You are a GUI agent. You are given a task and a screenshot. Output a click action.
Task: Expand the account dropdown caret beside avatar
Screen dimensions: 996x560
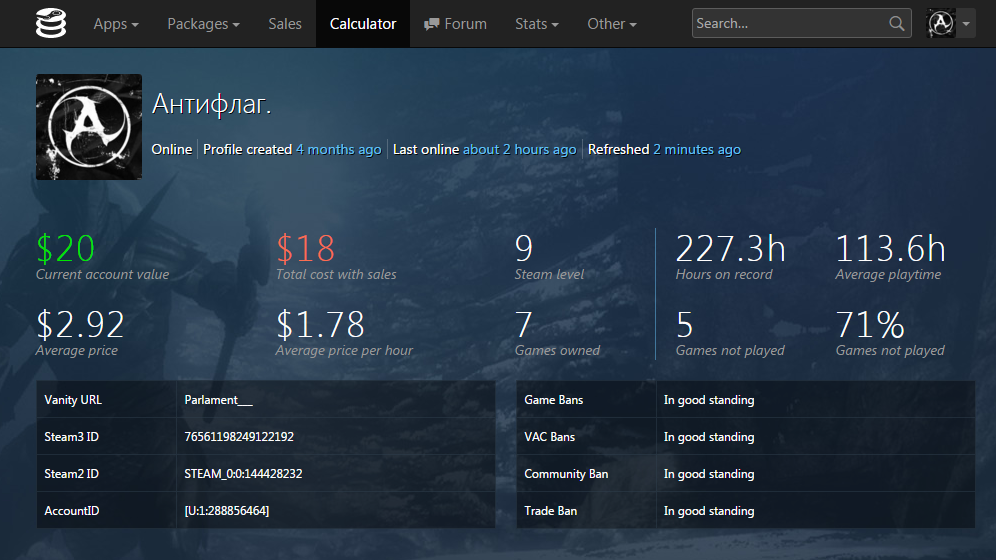[x=966, y=24]
